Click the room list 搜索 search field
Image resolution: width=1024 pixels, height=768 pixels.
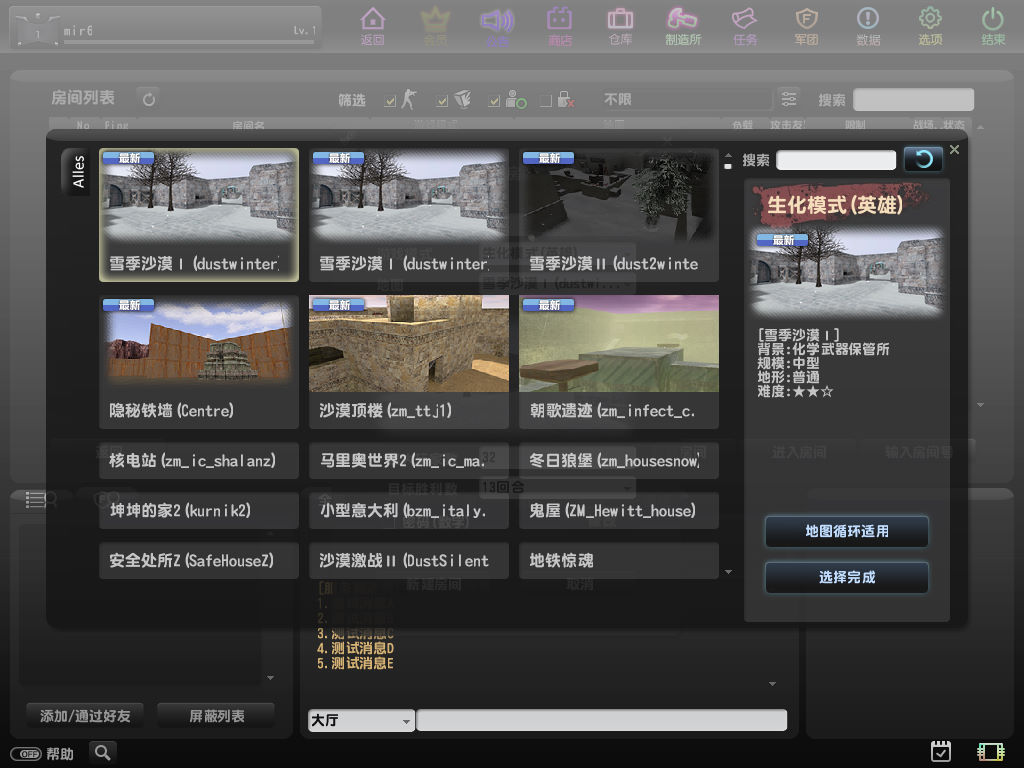[x=913, y=99]
